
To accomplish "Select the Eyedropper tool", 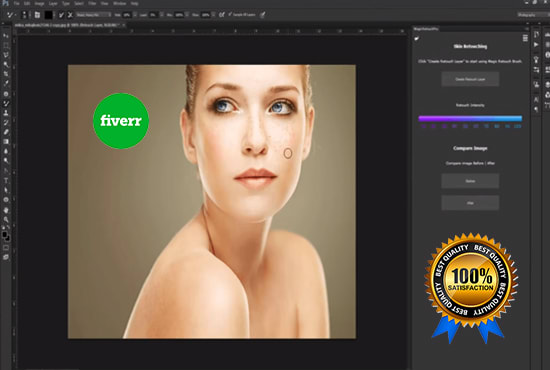I will 6,83.
